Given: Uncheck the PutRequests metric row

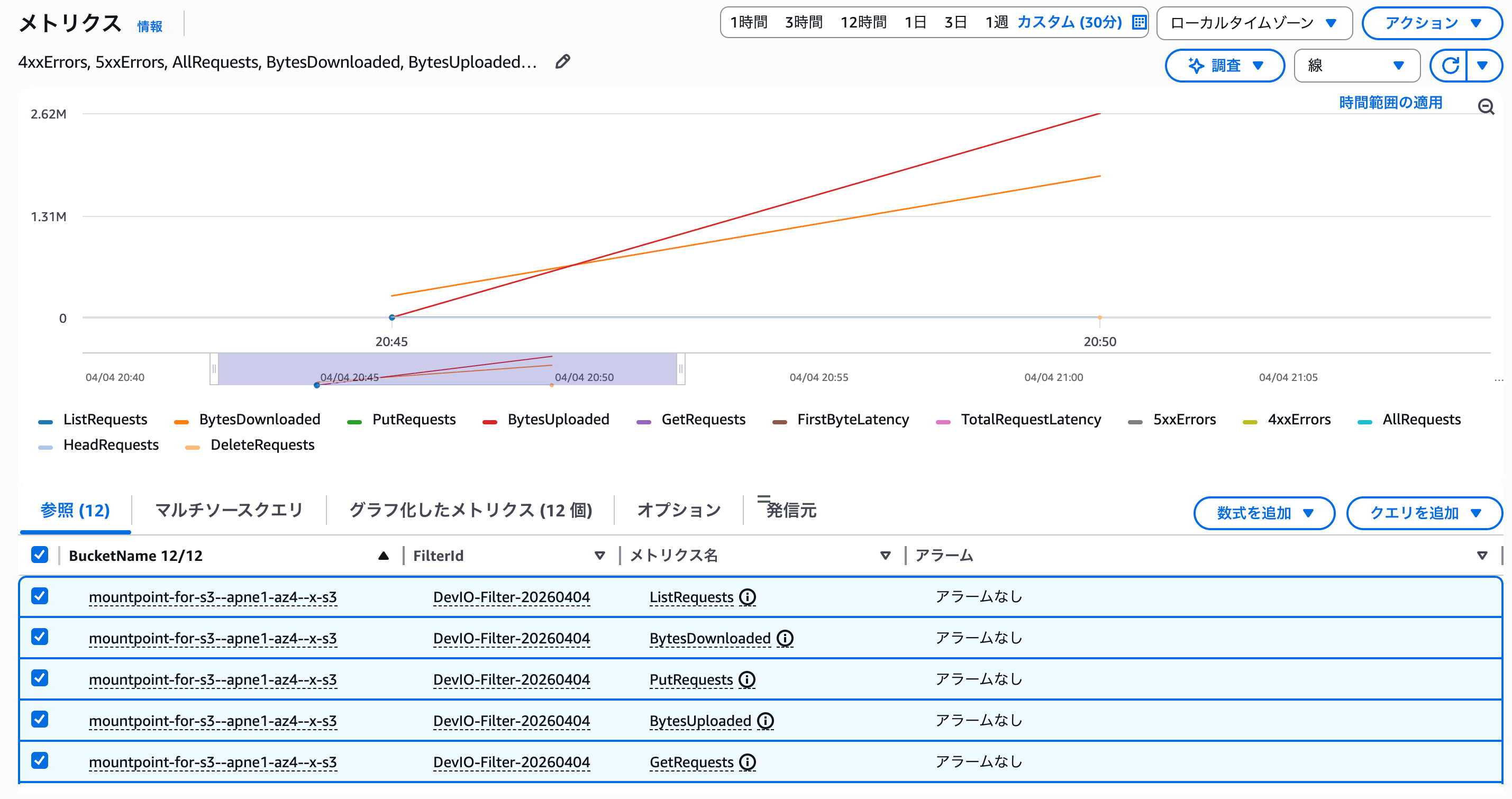Looking at the screenshot, I should click(x=39, y=679).
